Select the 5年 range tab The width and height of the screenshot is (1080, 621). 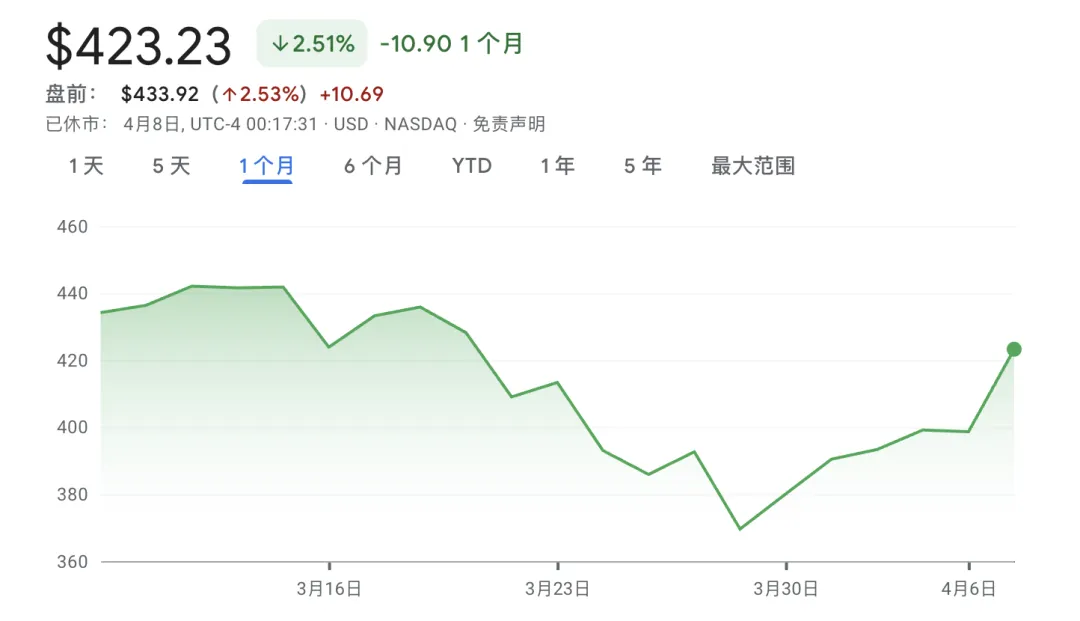(x=643, y=166)
